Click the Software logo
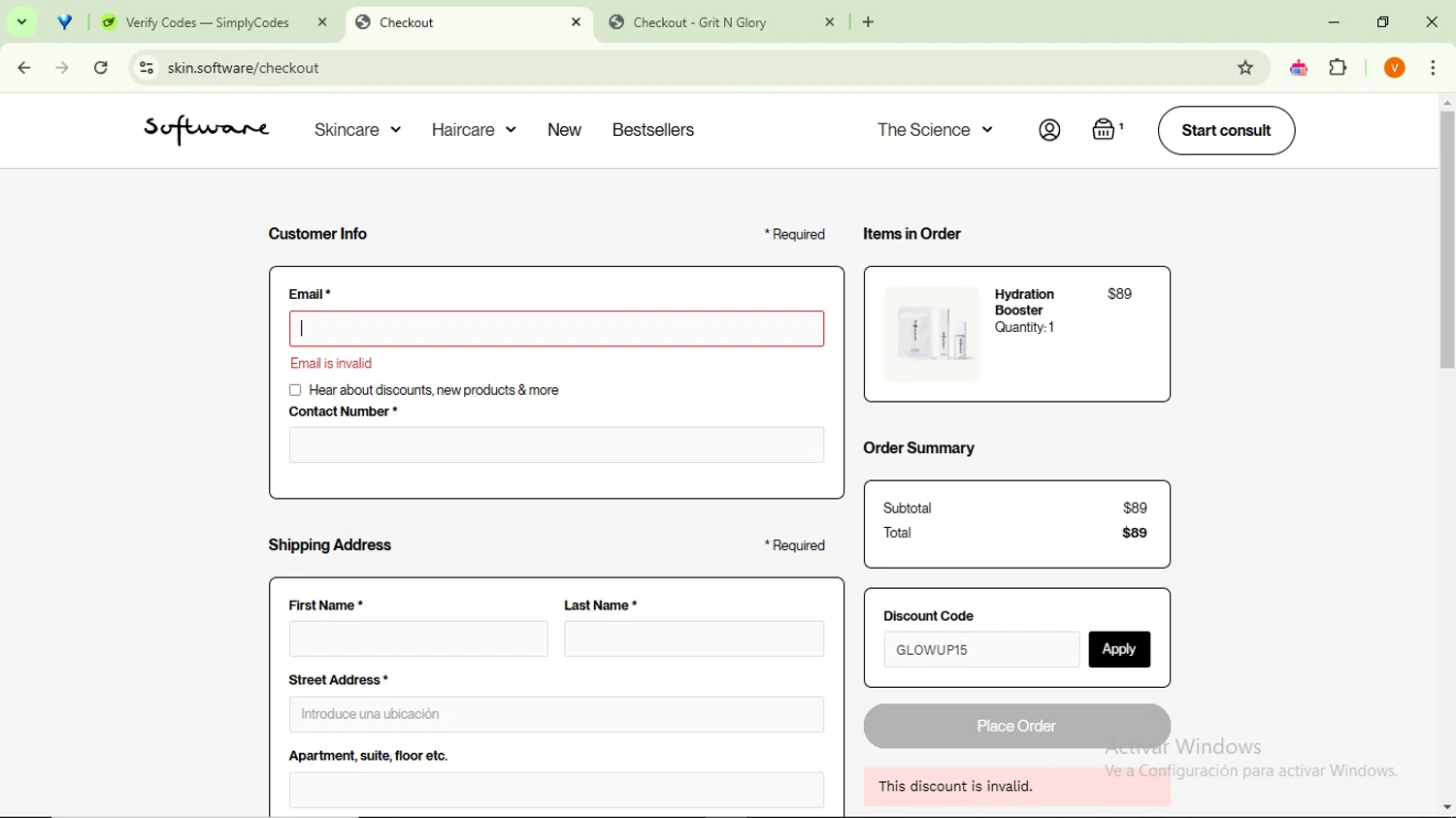1456x818 pixels. pyautogui.click(x=207, y=129)
